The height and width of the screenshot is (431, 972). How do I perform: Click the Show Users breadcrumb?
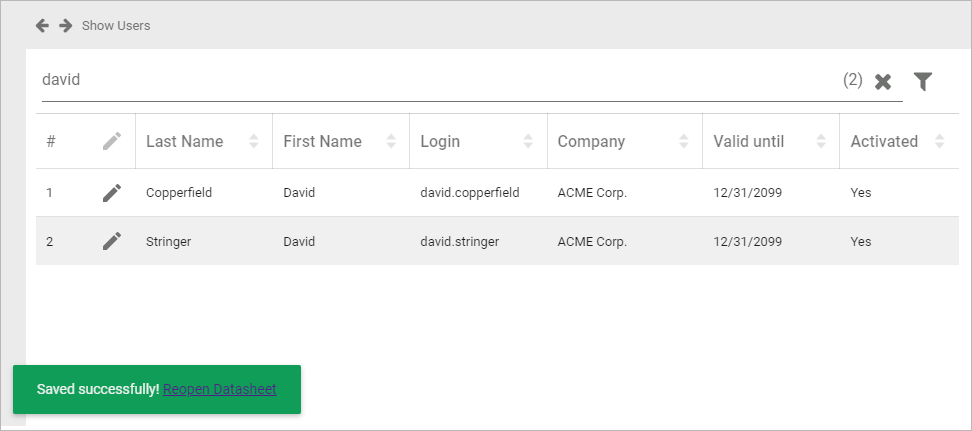(x=116, y=25)
